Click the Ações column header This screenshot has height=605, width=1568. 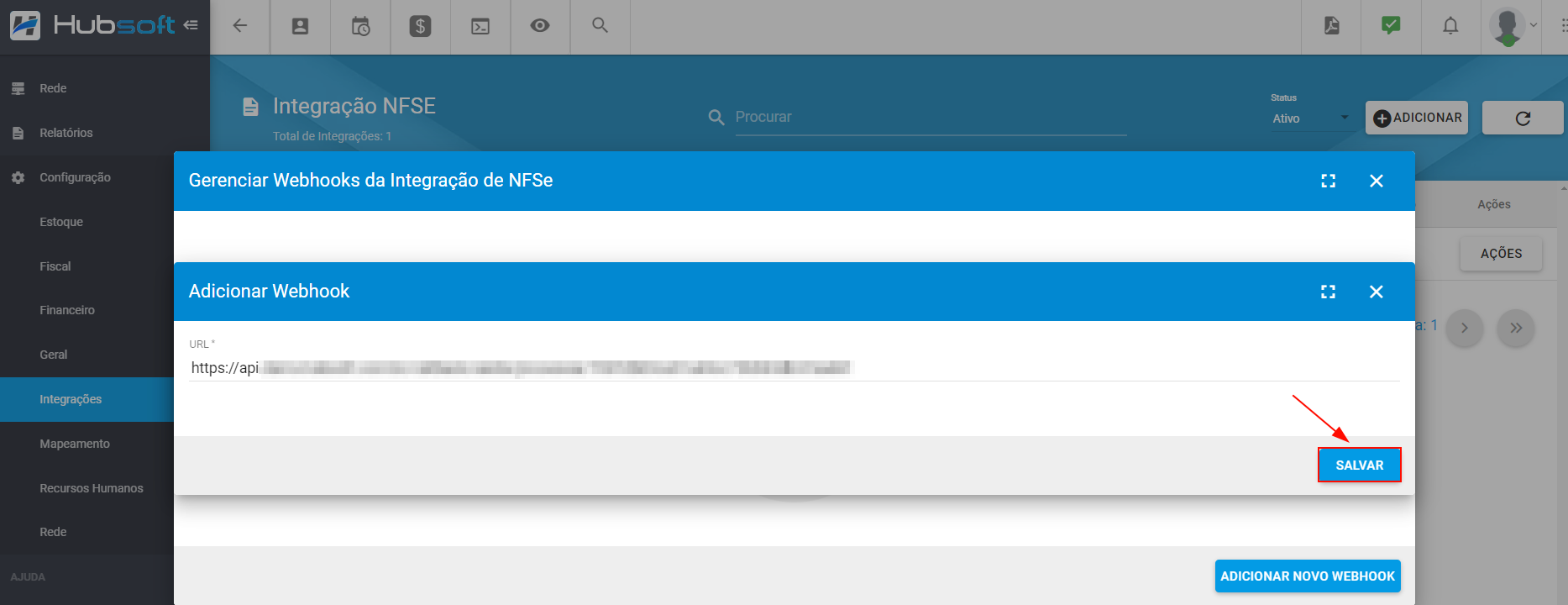(1494, 204)
